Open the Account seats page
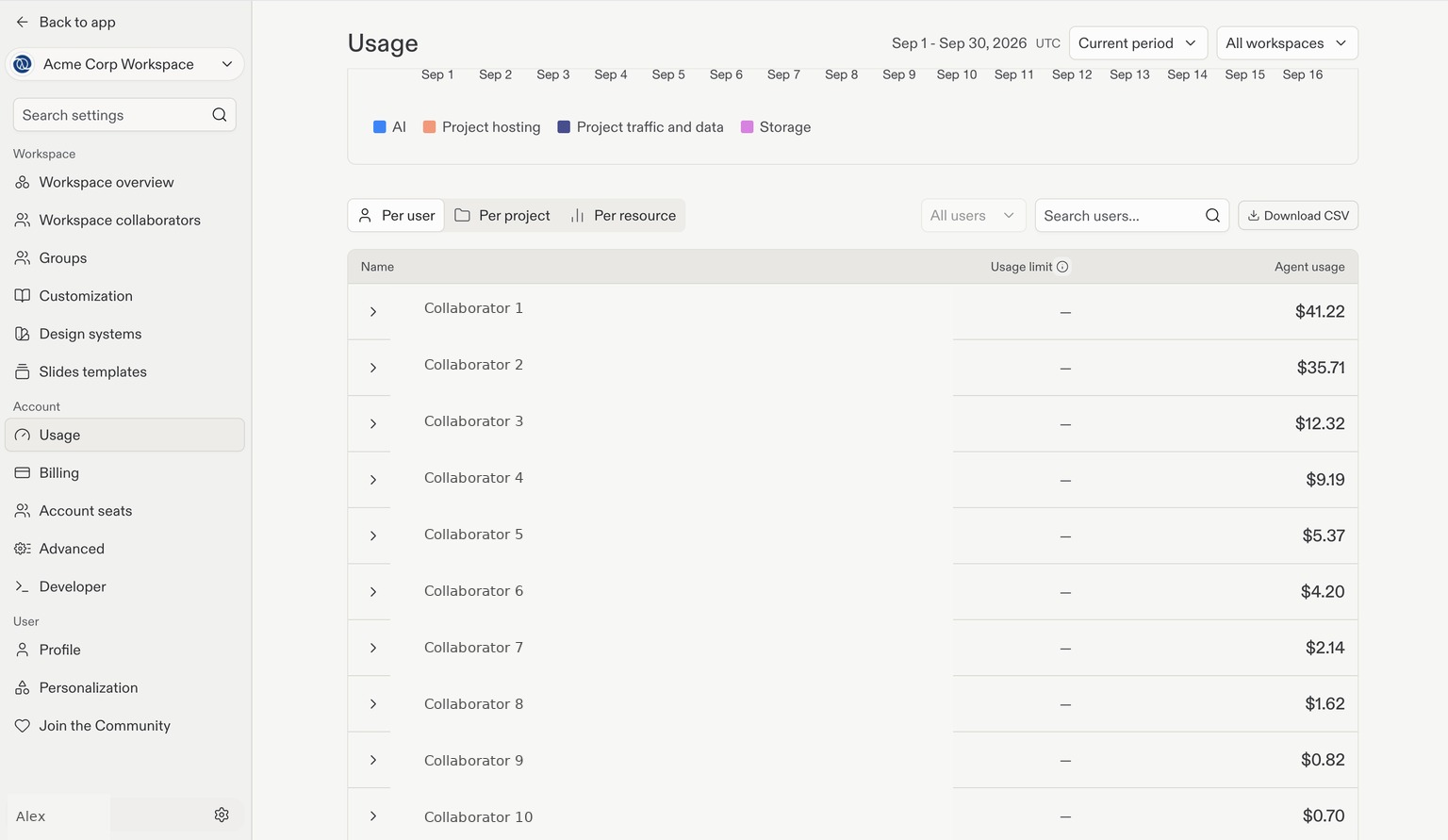 [x=124, y=510]
